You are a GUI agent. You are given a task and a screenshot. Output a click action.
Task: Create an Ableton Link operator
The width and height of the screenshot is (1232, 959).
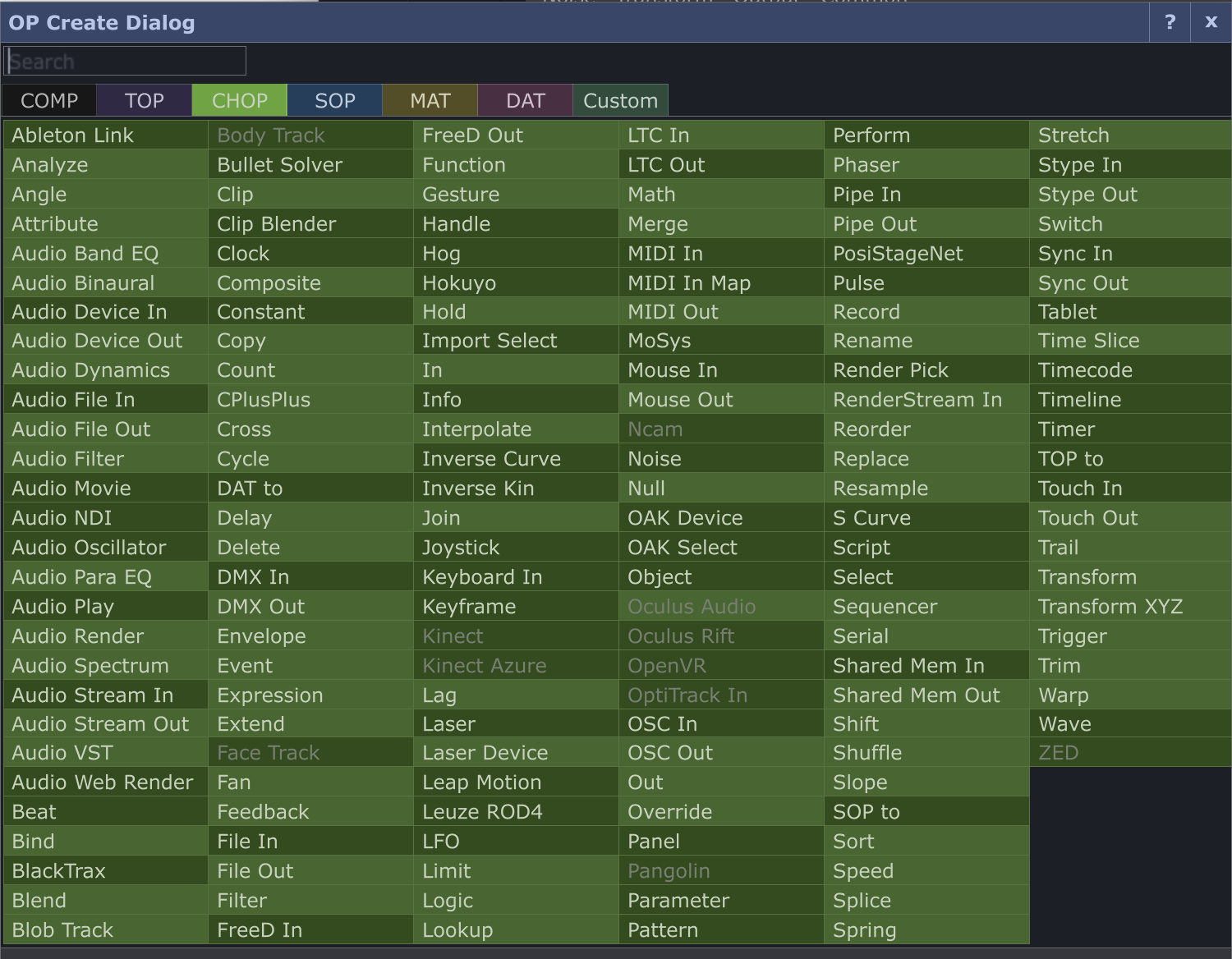[x=105, y=135]
